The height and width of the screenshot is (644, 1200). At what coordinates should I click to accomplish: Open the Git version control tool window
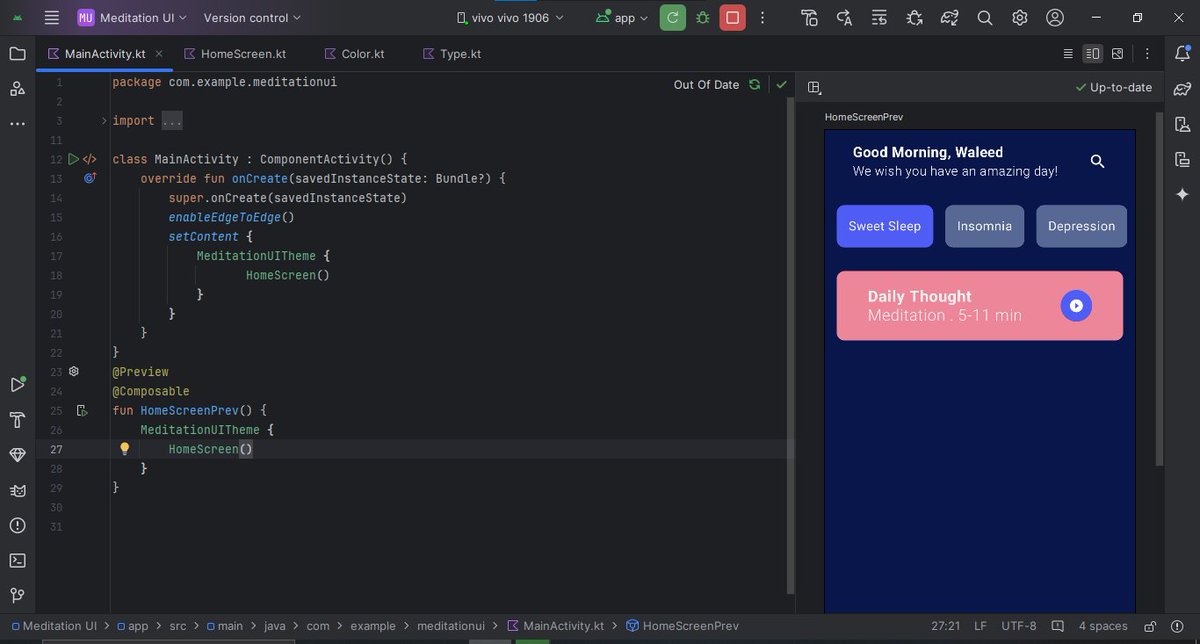coord(17,595)
